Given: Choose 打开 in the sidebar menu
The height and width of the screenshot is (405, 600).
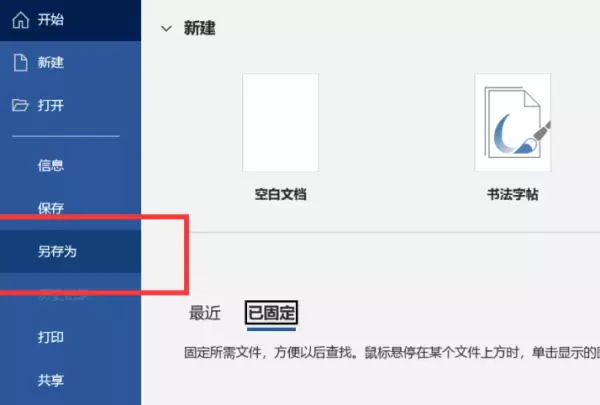Looking at the screenshot, I should pyautogui.click(x=70, y=105).
